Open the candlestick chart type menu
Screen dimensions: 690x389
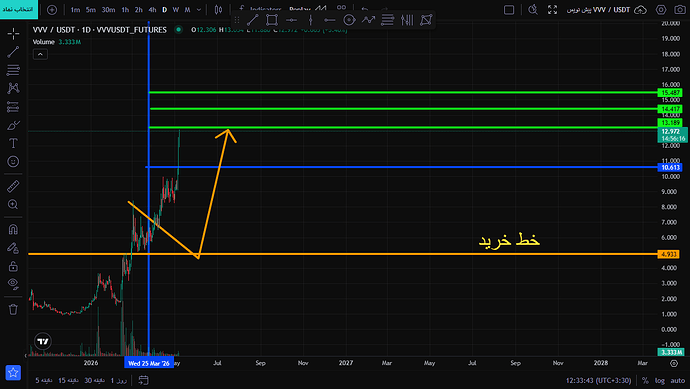point(218,10)
